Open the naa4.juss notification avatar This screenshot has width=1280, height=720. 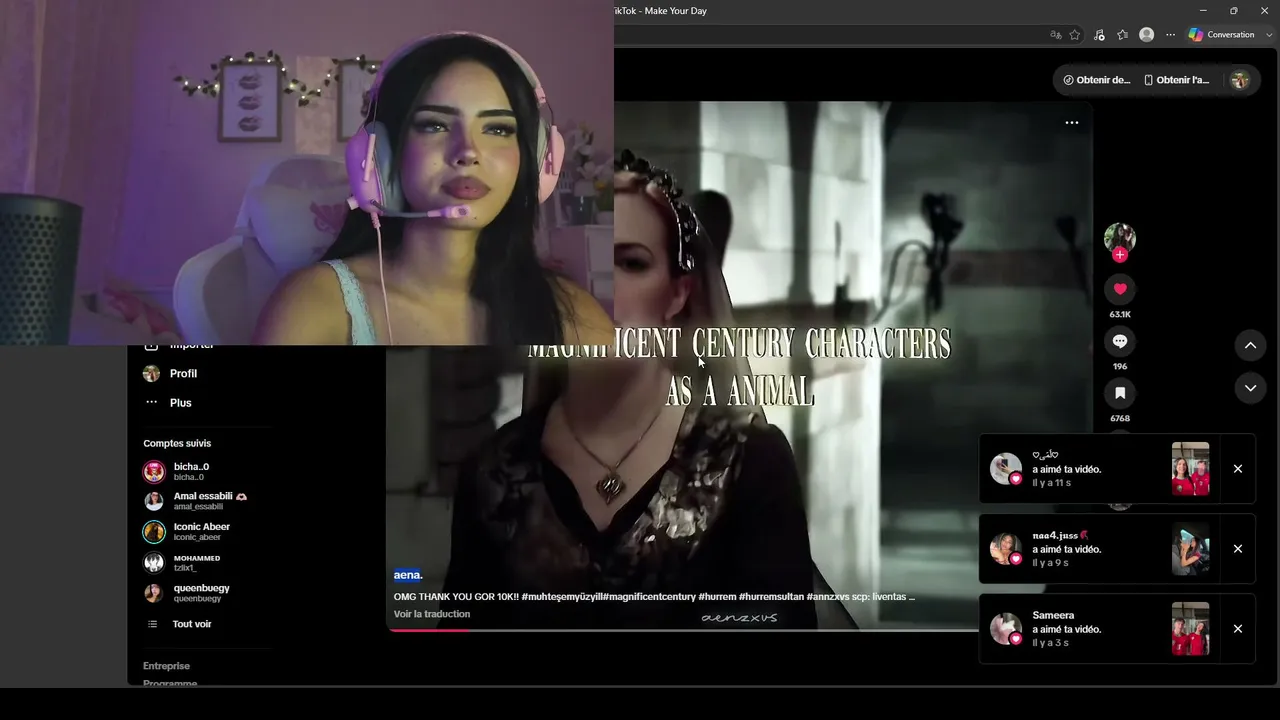coord(1005,549)
